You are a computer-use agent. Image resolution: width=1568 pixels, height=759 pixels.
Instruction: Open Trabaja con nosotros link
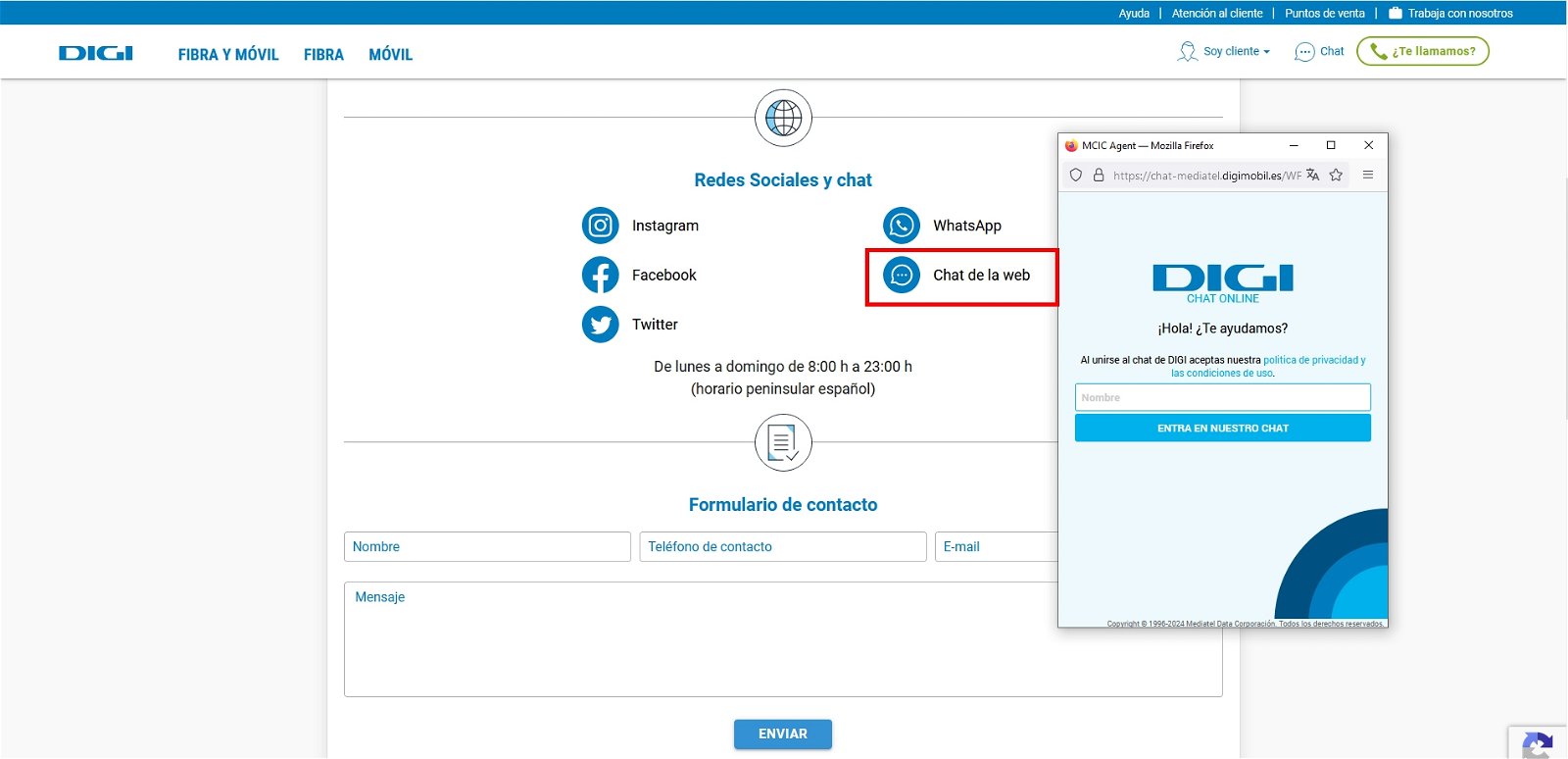tap(1460, 13)
